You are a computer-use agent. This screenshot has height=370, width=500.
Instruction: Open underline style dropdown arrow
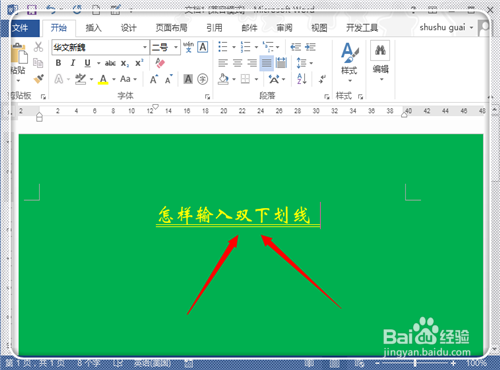pyautogui.click(x=99, y=63)
